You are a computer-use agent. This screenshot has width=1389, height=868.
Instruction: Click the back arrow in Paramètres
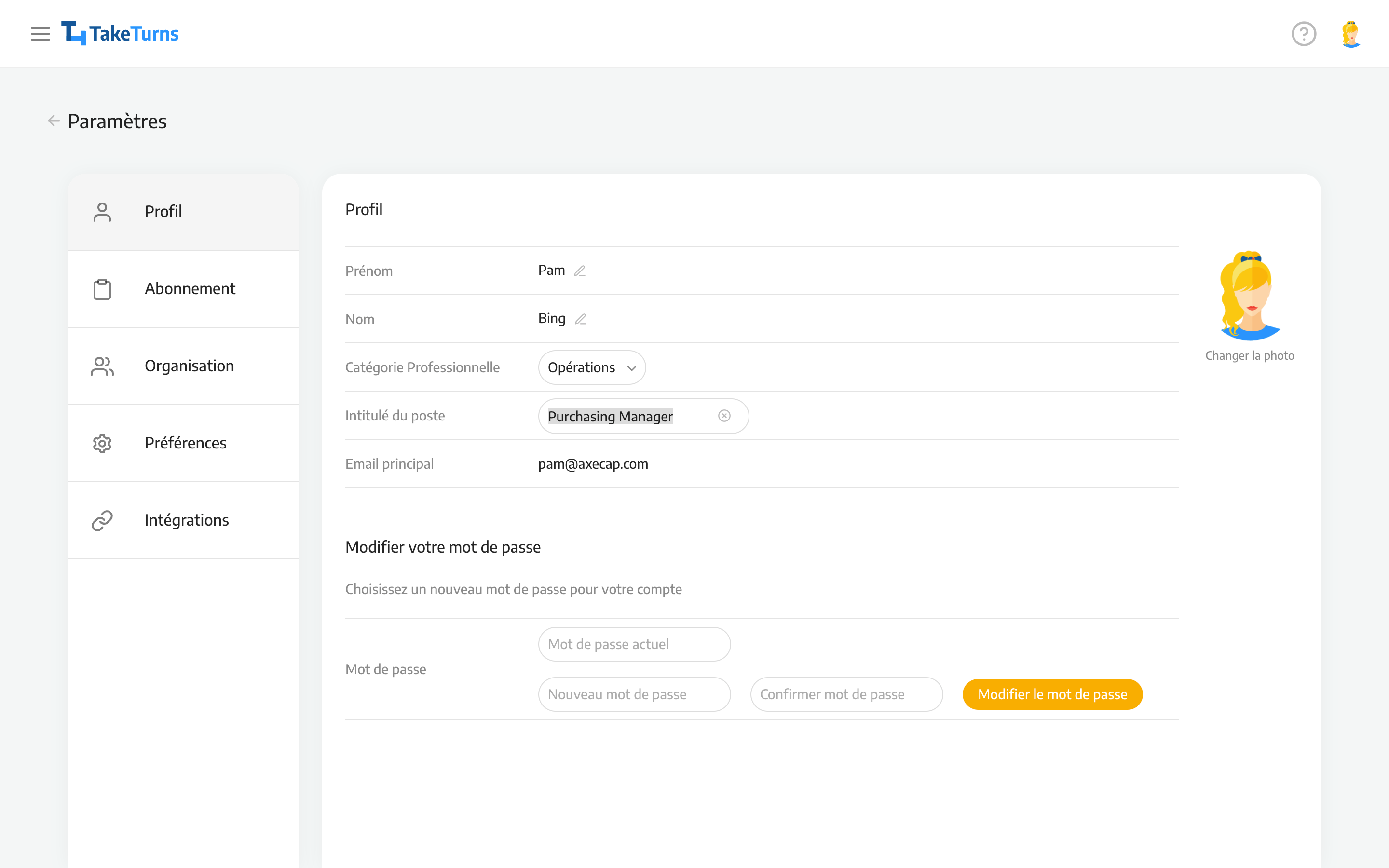[x=53, y=120]
